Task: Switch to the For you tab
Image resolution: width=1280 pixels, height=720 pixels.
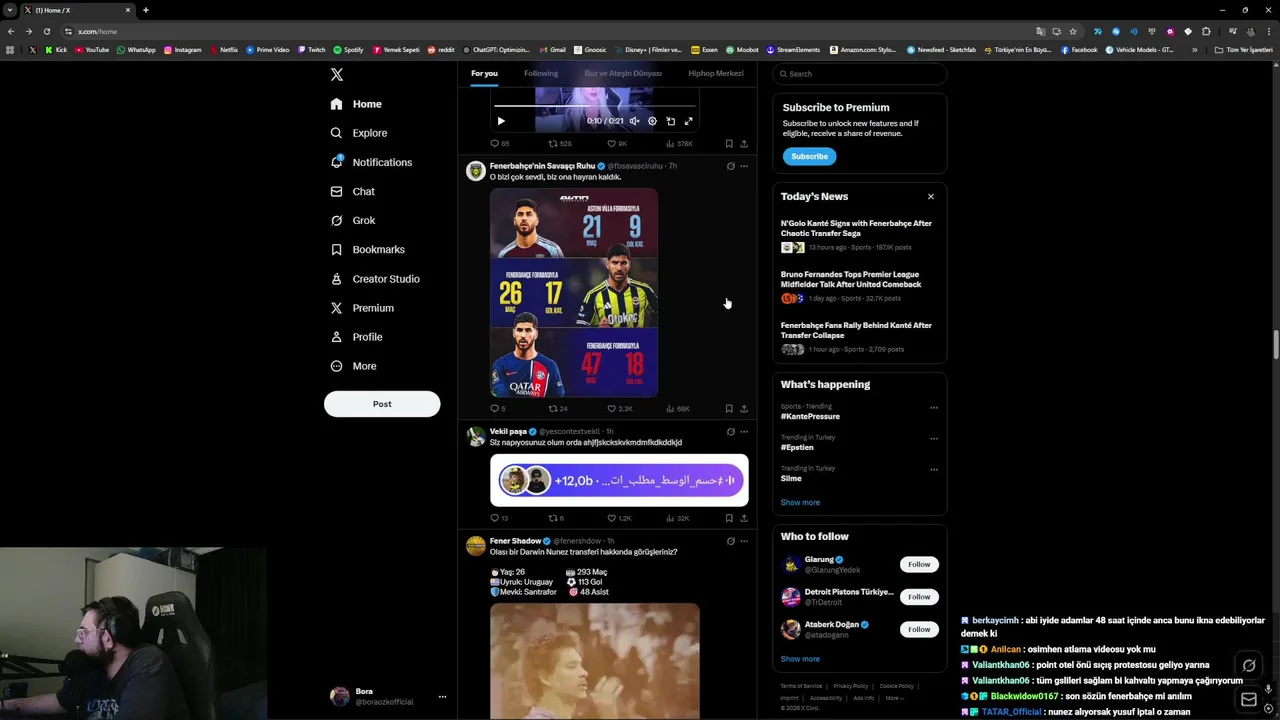Action: (x=484, y=73)
